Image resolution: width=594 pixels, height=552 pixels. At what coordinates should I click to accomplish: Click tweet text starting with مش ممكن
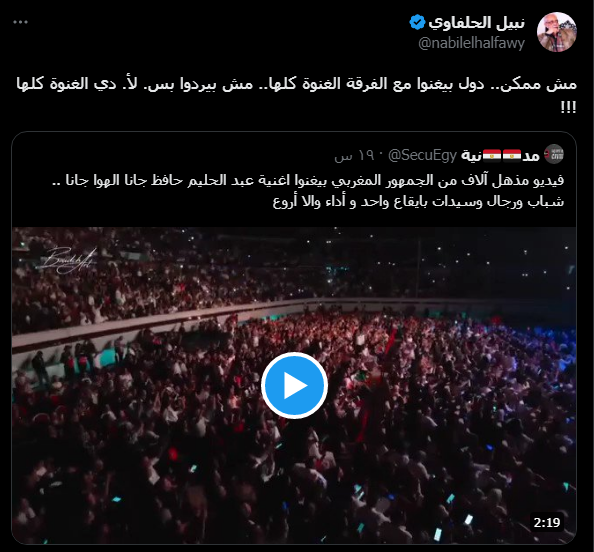297,95
